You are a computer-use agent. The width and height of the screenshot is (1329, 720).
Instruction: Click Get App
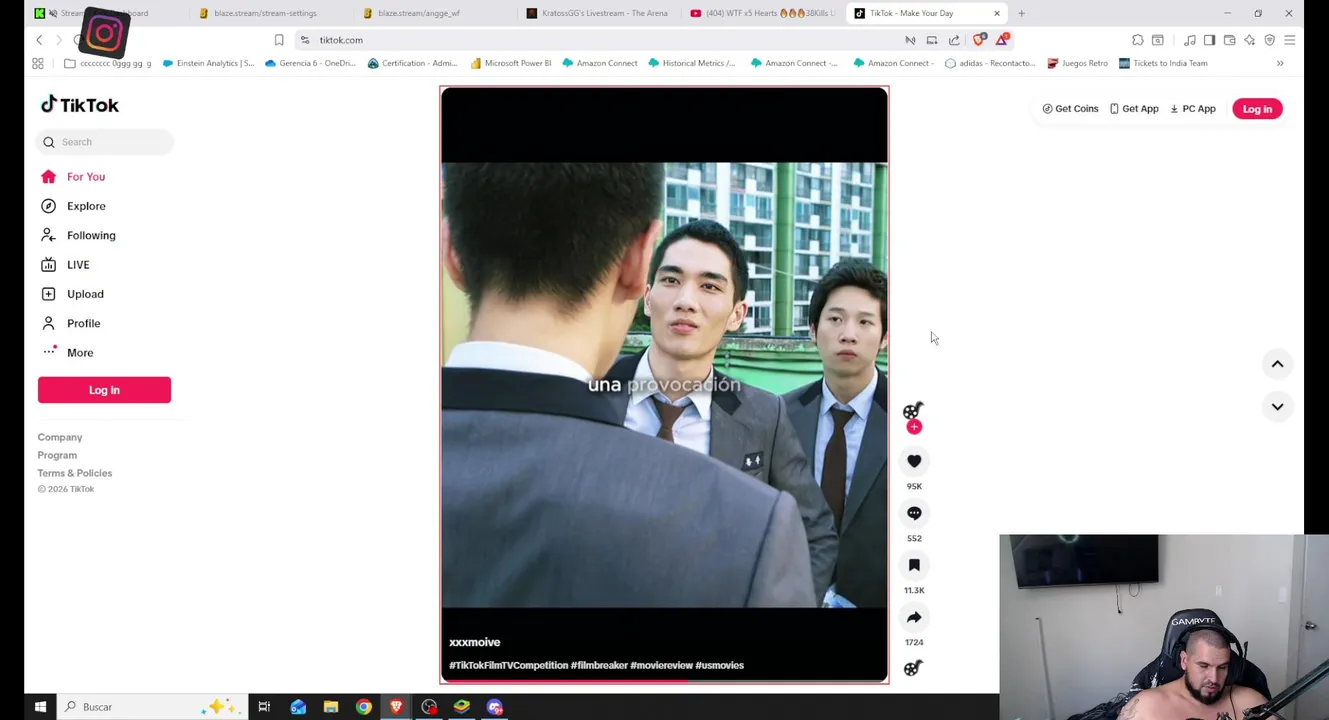1134,109
